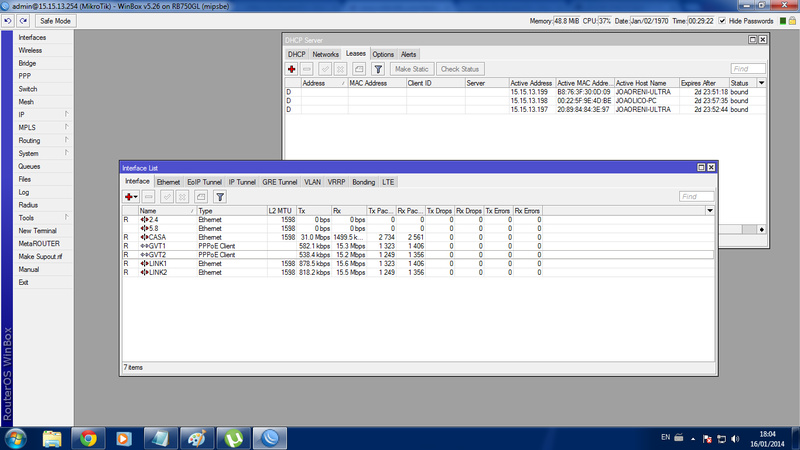Open the column chooser dropdown in Interface List

point(710,211)
